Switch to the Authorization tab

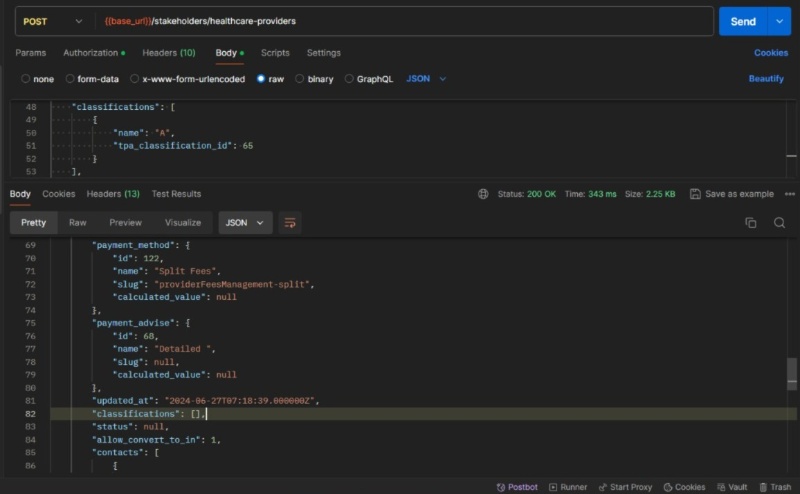[93, 53]
